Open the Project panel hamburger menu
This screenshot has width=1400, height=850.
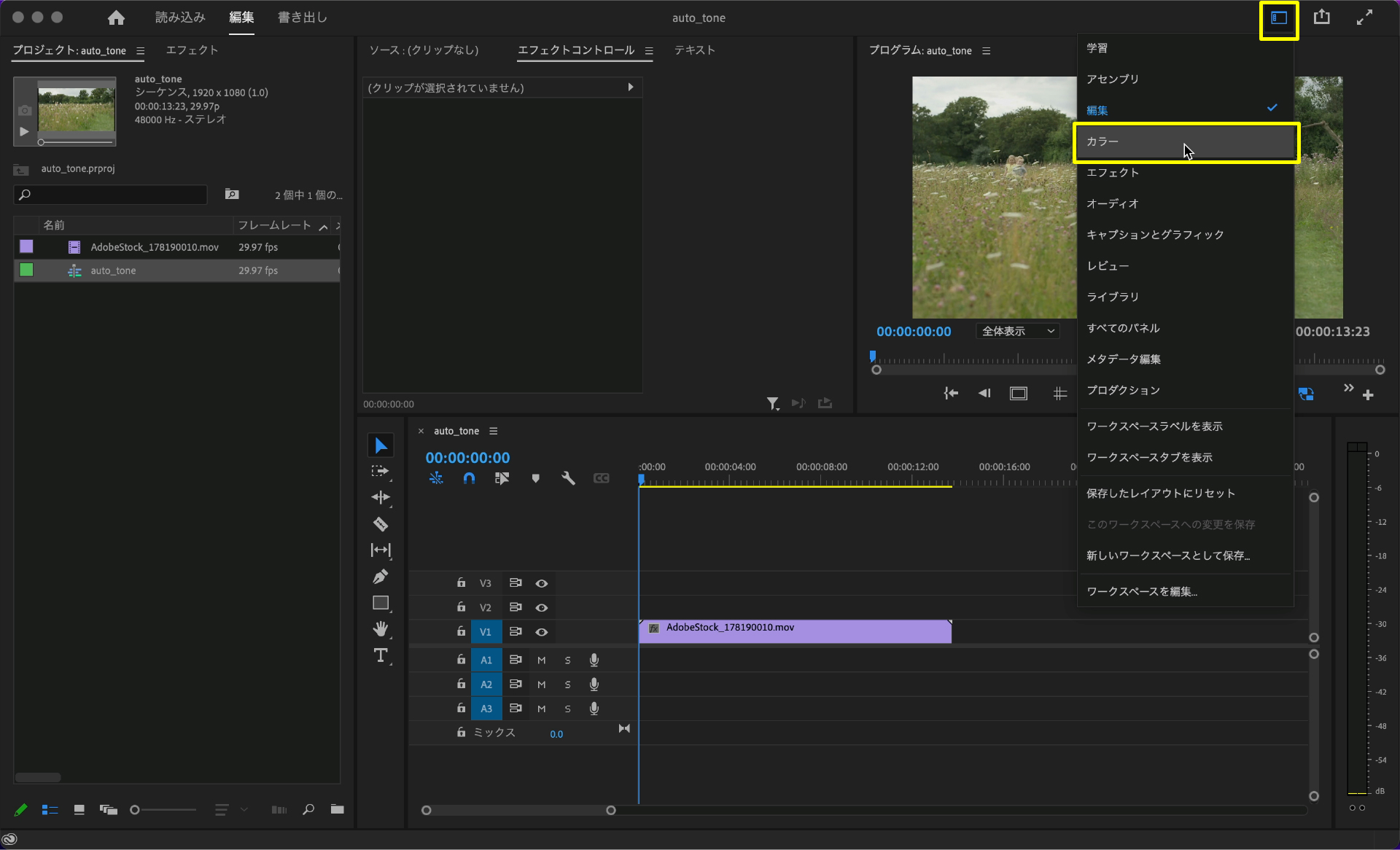pyautogui.click(x=140, y=50)
